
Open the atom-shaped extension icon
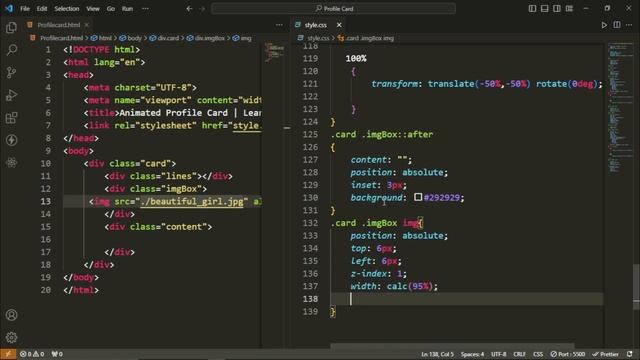11,162
